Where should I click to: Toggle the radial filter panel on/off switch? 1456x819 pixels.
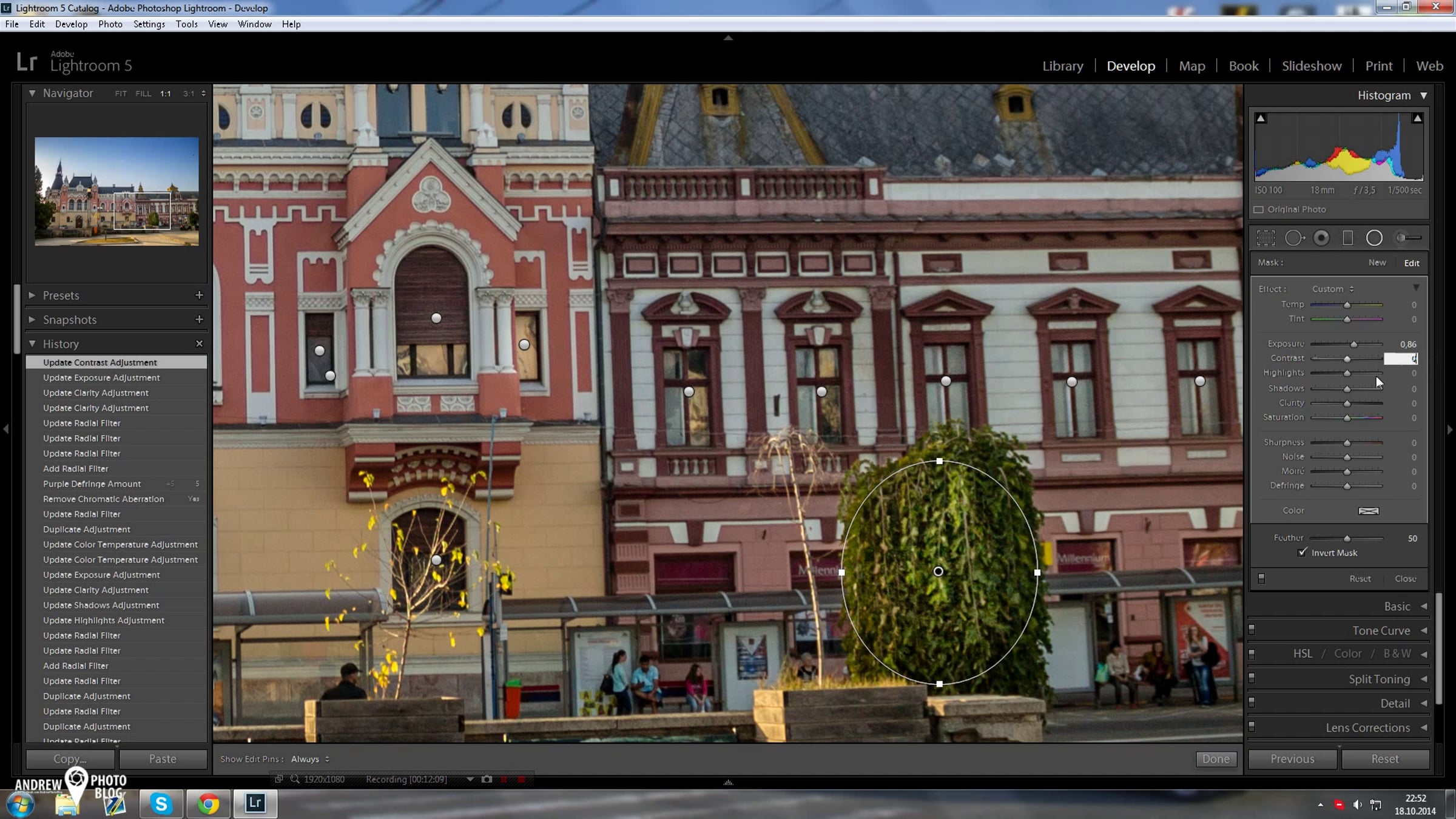pyautogui.click(x=1261, y=578)
